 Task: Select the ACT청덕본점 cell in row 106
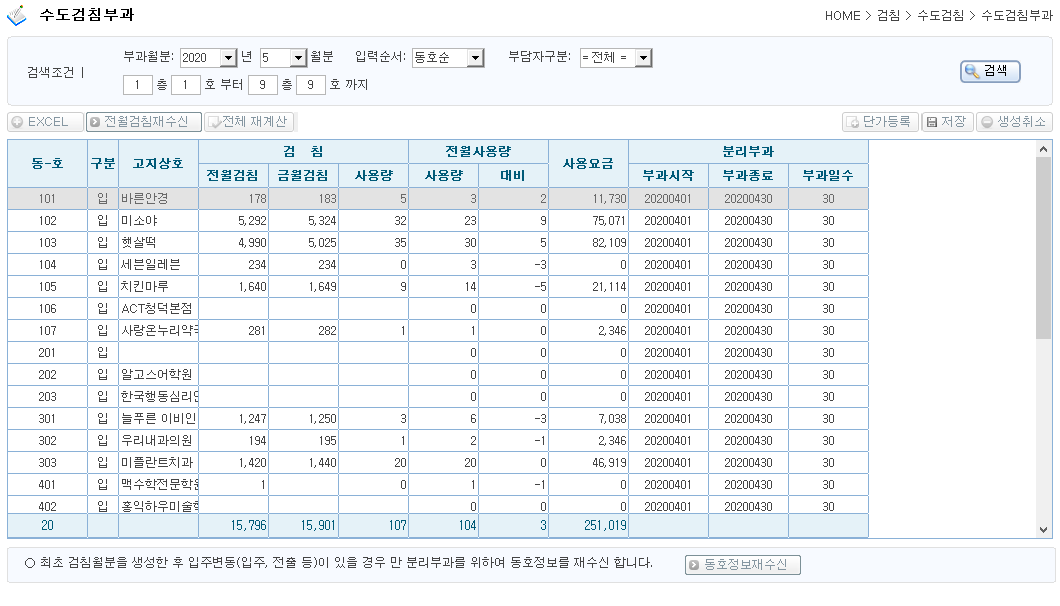pos(158,308)
